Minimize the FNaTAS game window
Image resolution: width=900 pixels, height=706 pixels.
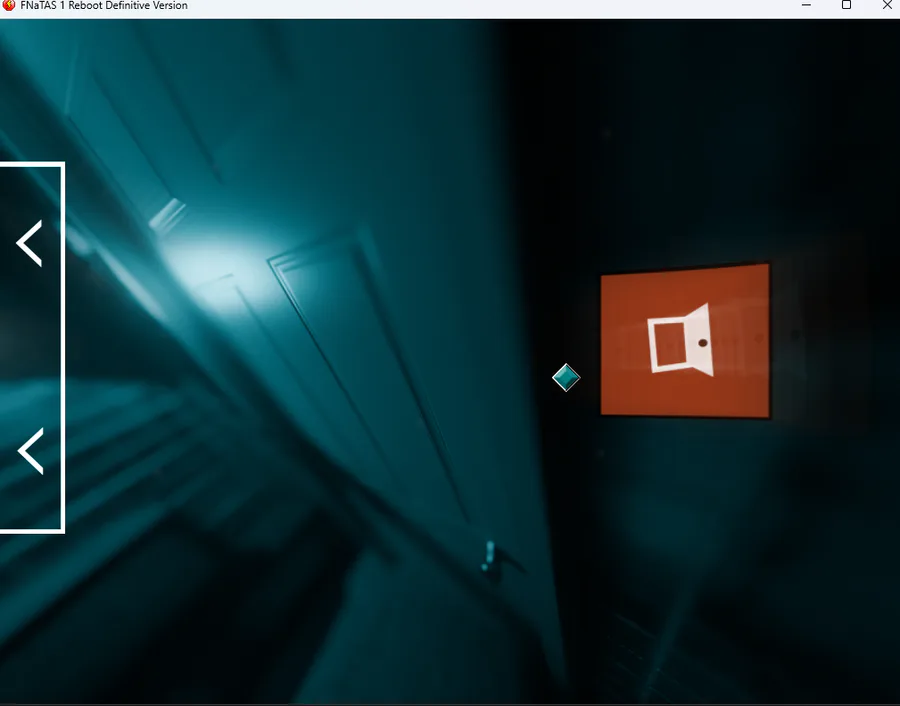(x=806, y=5)
